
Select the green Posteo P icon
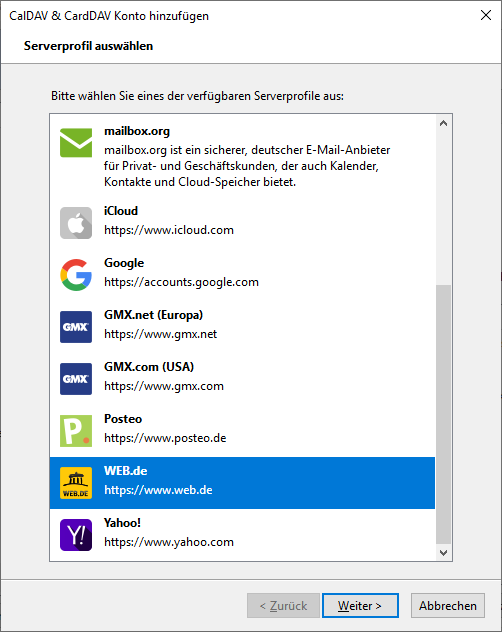click(76, 431)
